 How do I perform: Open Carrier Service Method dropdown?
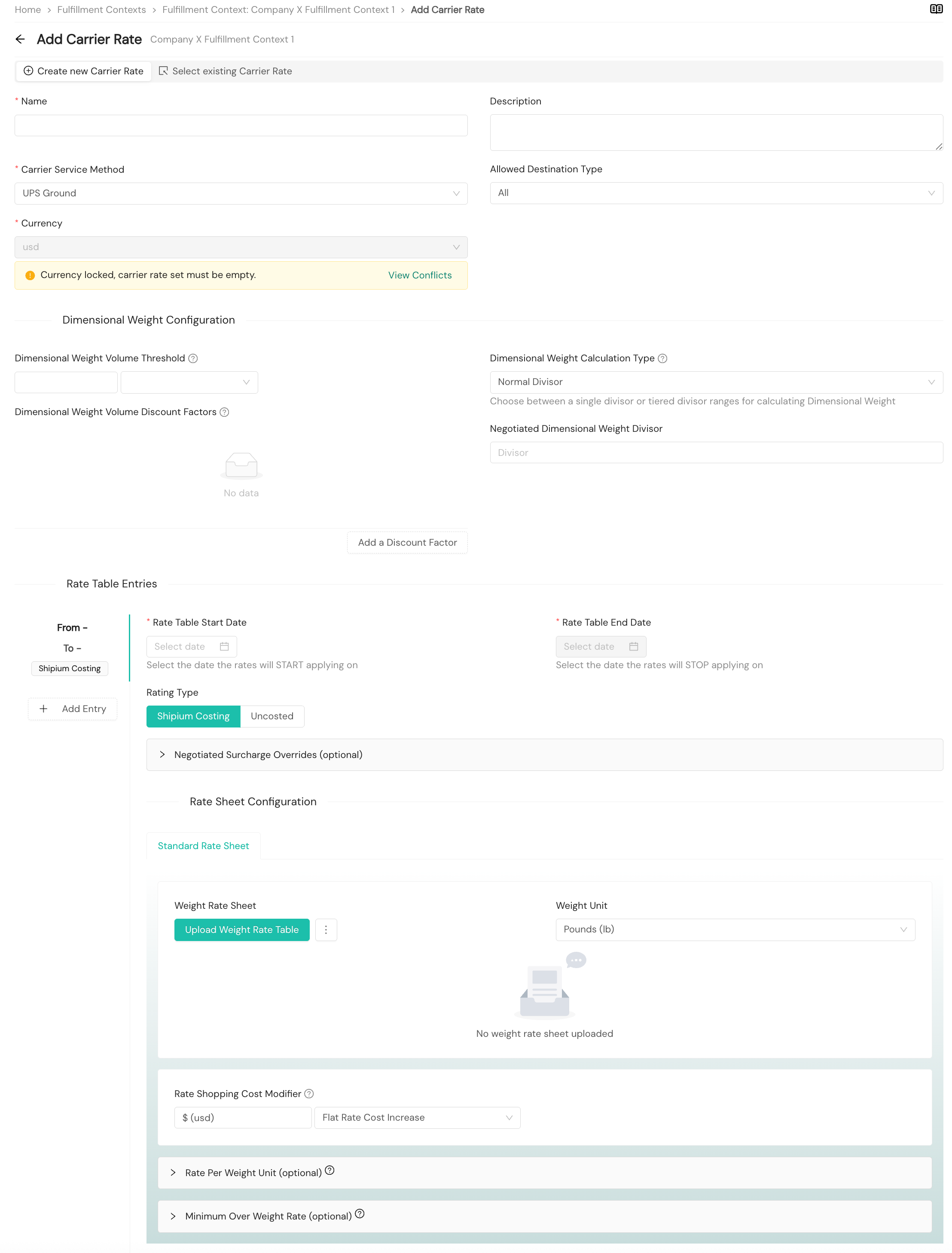pyautogui.click(x=241, y=193)
